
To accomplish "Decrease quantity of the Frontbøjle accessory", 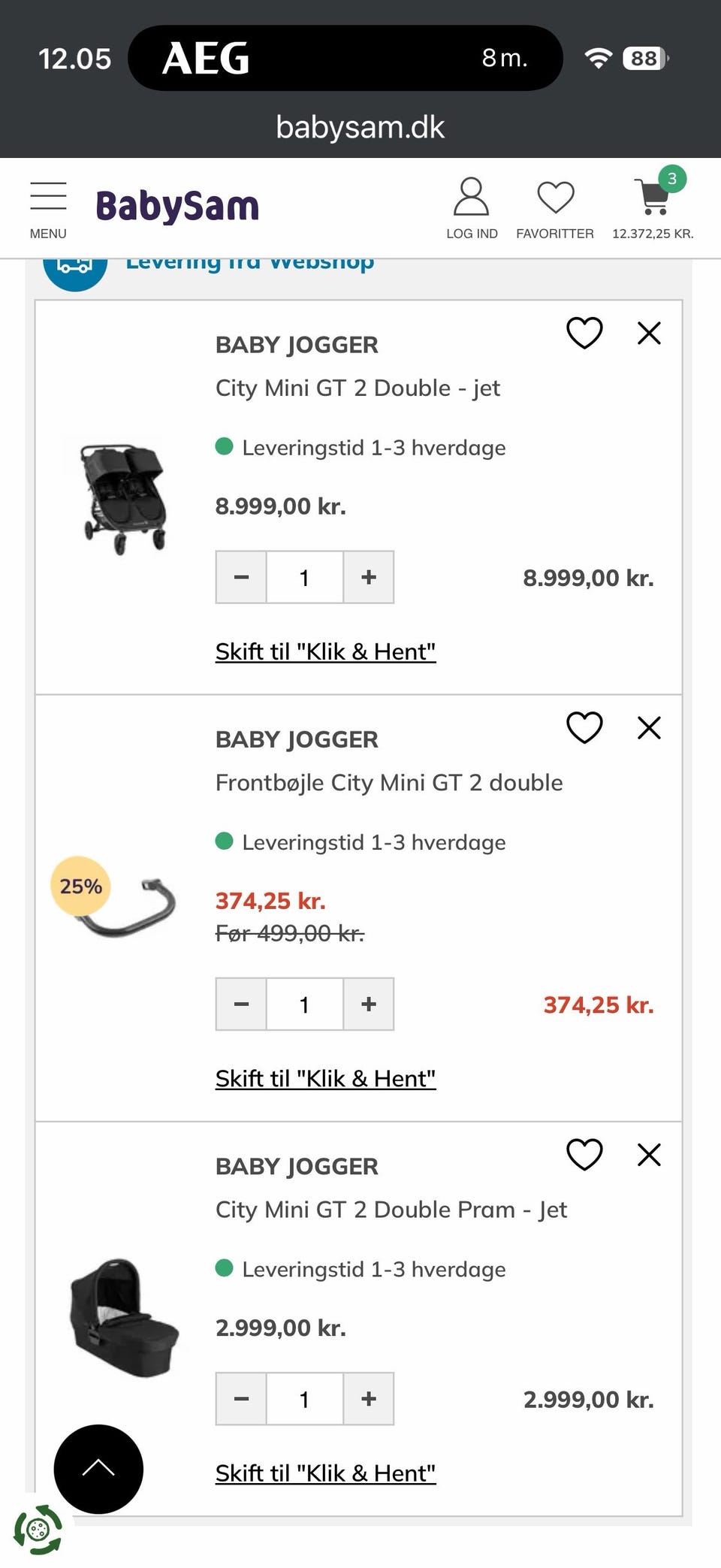I will pyautogui.click(x=240, y=1004).
